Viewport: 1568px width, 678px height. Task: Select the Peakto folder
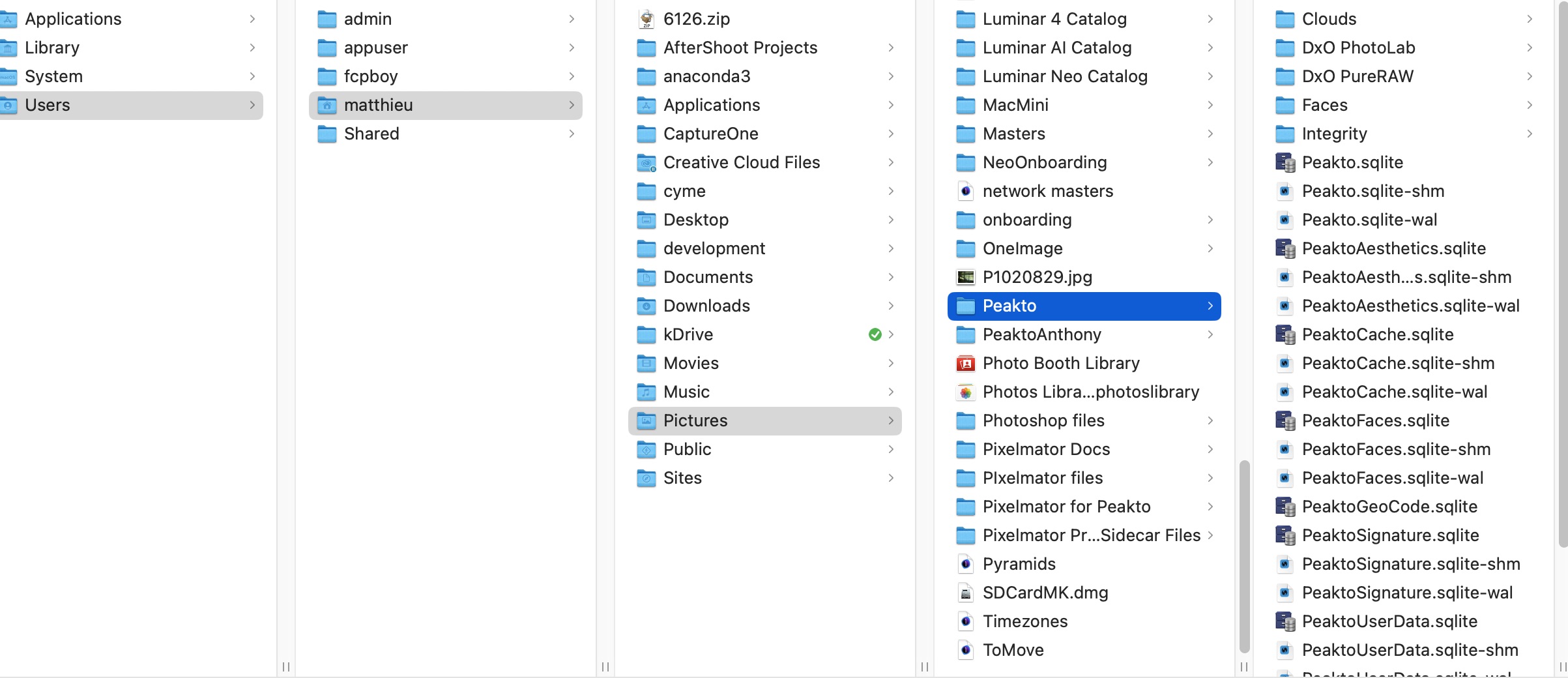pyautogui.click(x=1084, y=306)
